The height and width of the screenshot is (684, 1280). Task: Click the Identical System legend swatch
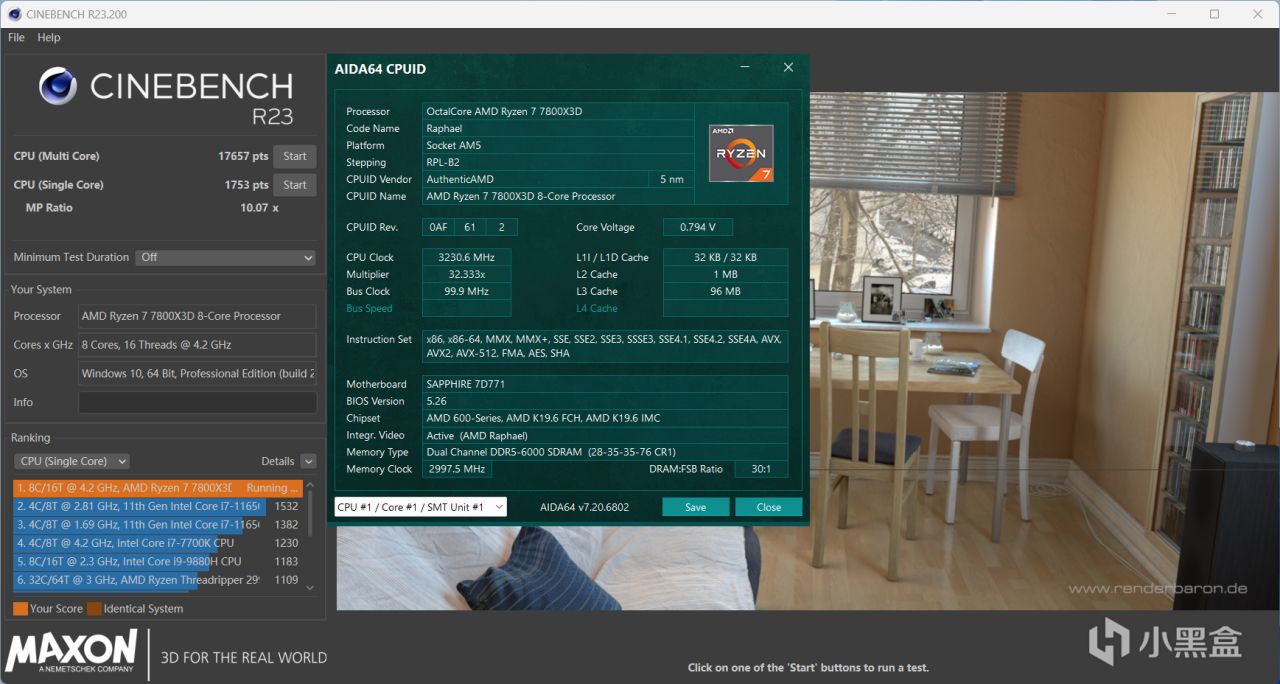click(x=94, y=608)
